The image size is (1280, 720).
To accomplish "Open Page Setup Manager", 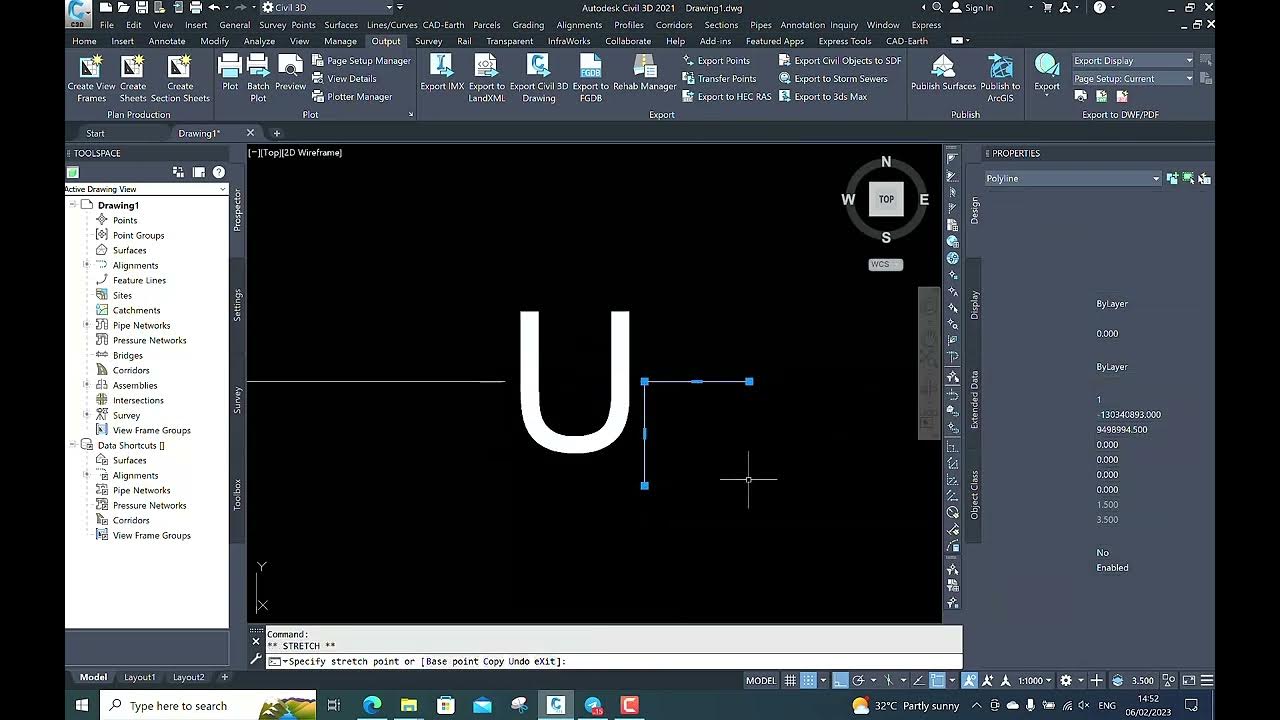I will 361,61.
